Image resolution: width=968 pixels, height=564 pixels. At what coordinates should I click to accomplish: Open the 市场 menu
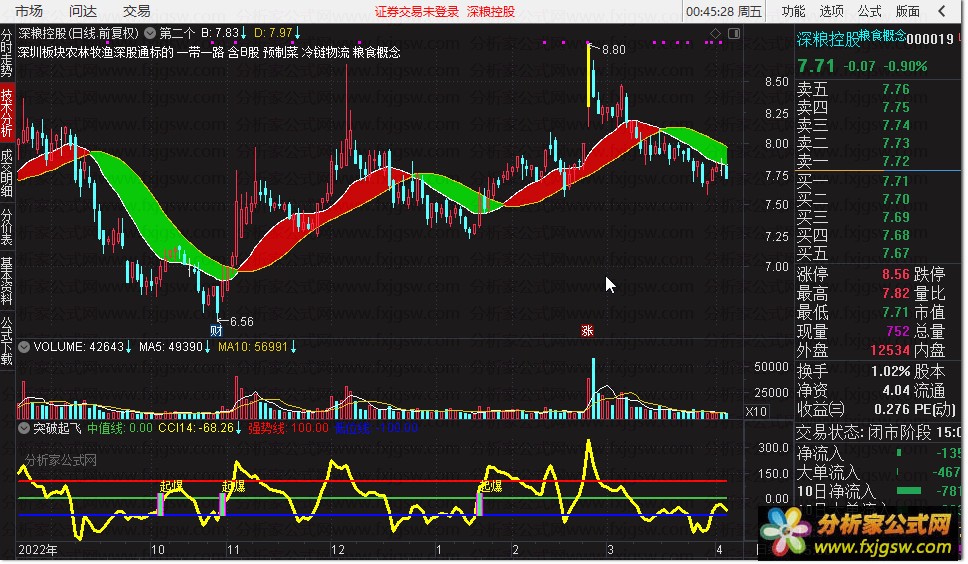(x=29, y=11)
